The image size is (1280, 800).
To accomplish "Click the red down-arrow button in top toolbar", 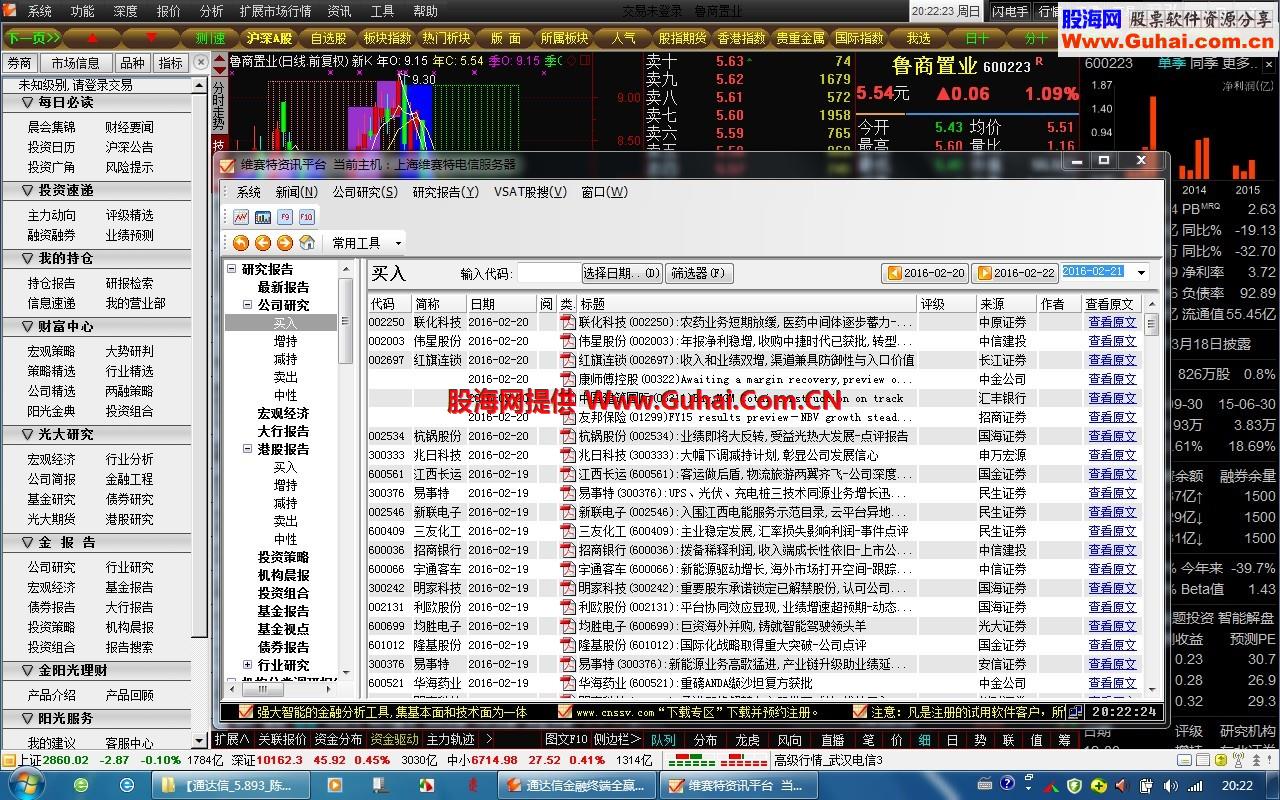I will 151,38.
